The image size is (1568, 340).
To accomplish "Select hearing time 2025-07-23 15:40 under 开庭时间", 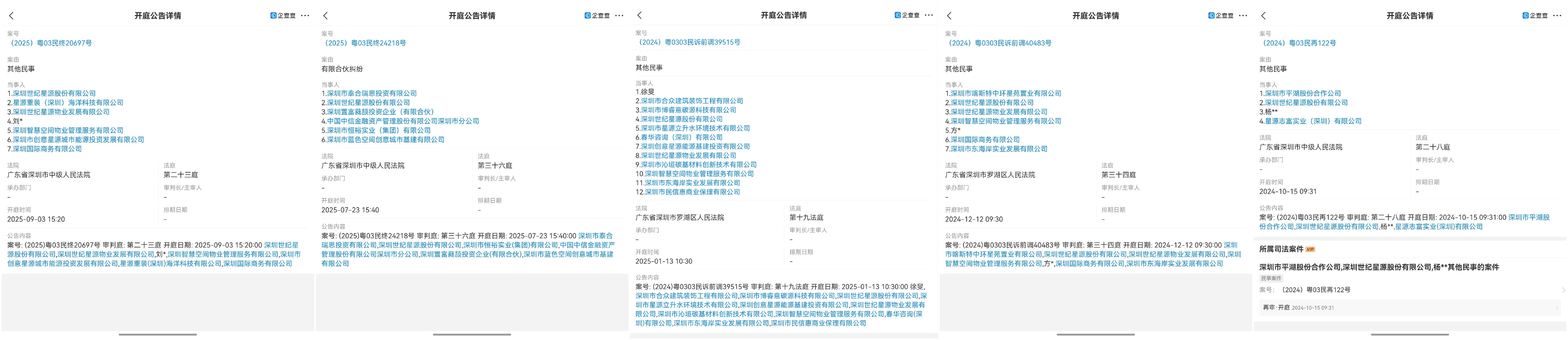I will tap(350, 210).
